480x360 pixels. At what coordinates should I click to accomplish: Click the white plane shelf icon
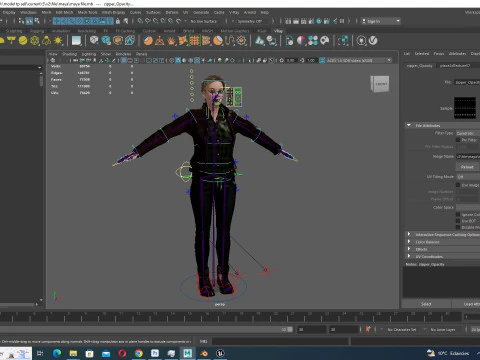point(76,41)
